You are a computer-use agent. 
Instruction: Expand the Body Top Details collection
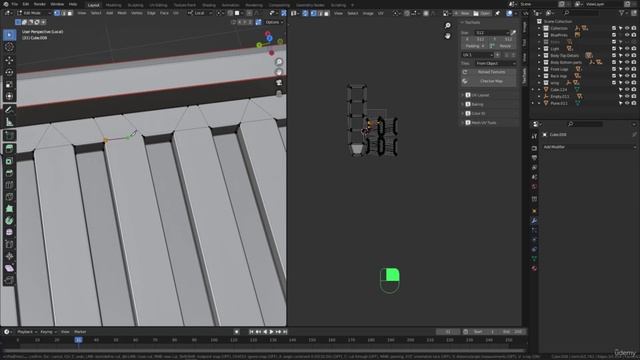coord(539,56)
